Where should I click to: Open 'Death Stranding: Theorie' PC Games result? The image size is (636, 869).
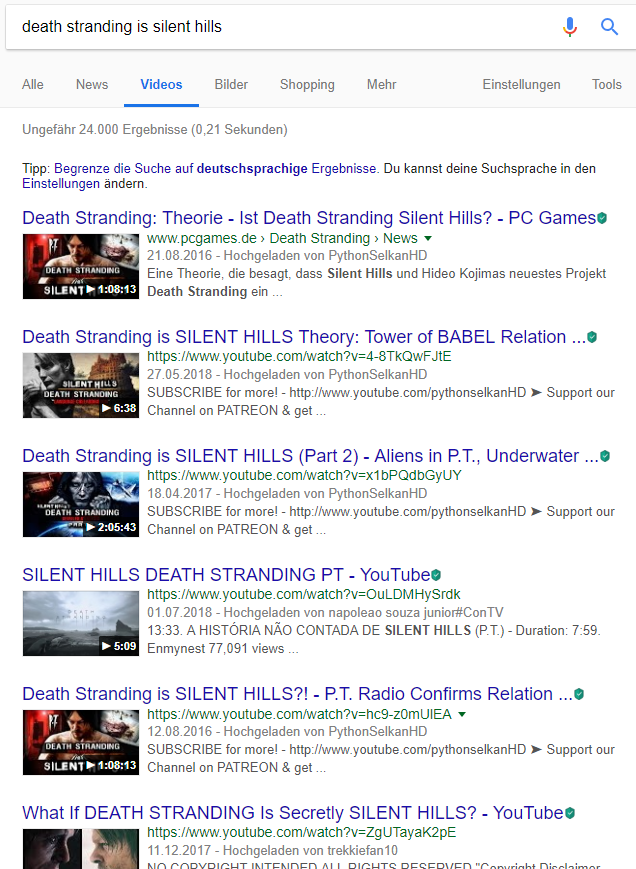[x=309, y=218]
